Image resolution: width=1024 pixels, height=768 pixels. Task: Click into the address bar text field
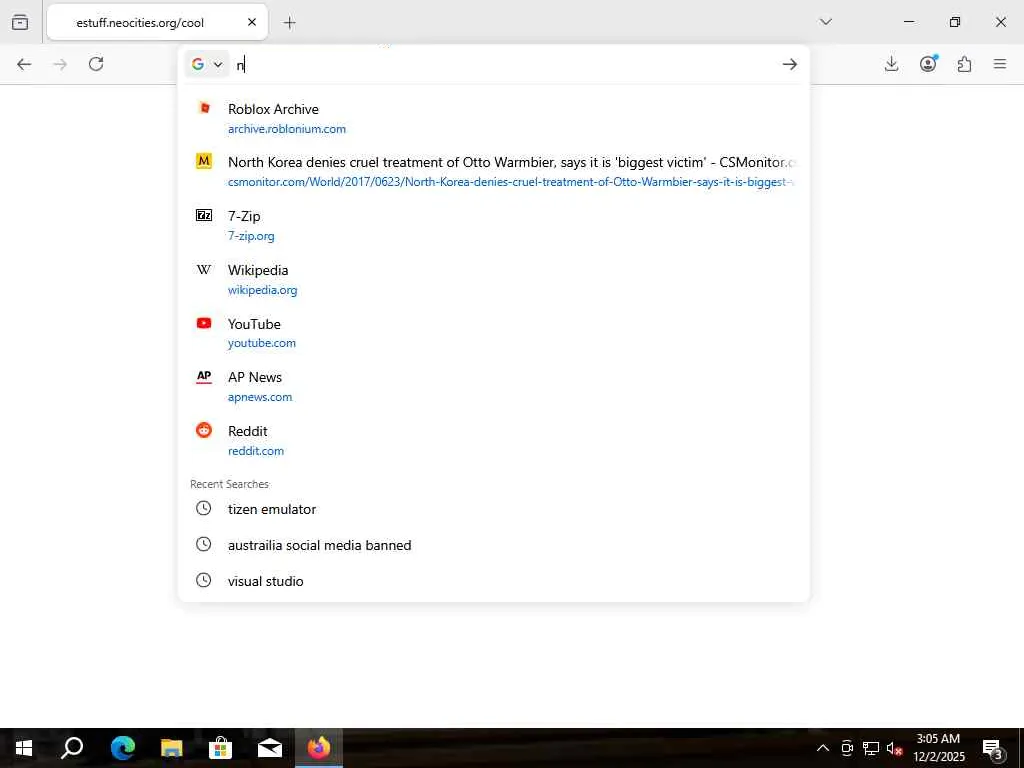503,64
